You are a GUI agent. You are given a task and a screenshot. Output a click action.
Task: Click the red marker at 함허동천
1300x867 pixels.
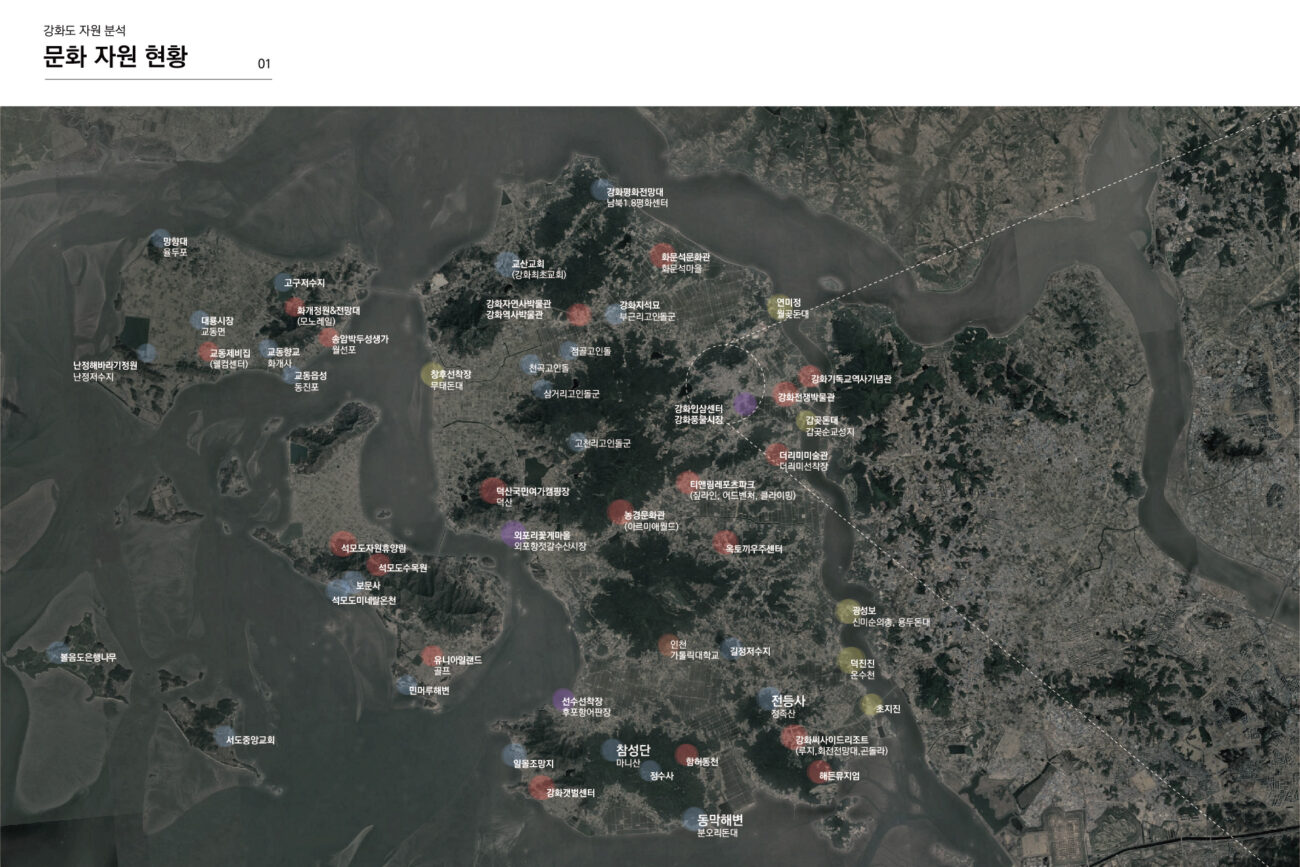(x=686, y=755)
